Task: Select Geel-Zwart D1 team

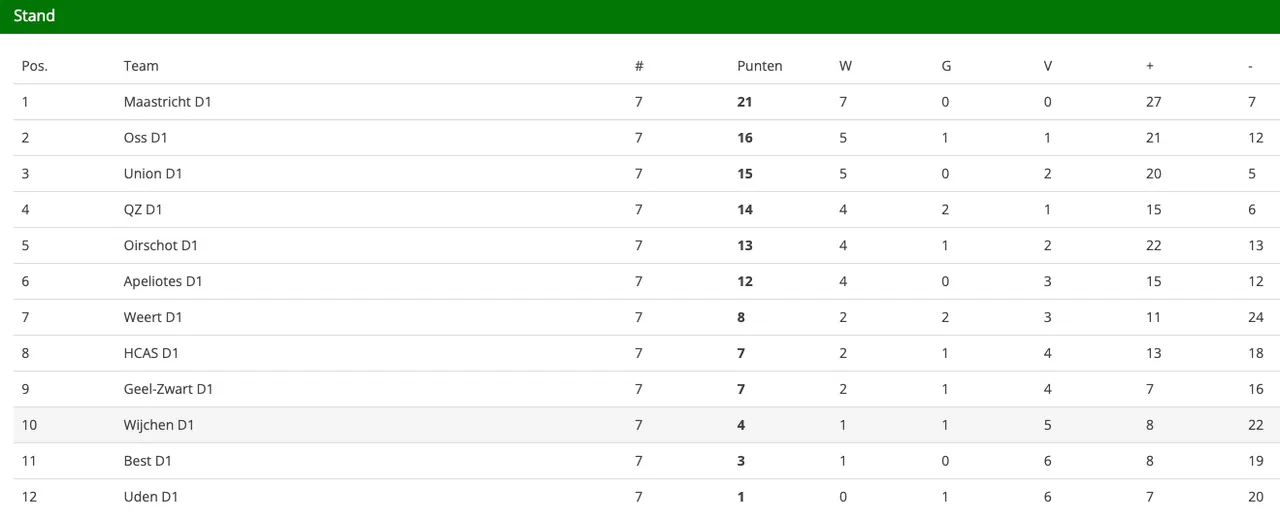Action: tap(168, 390)
